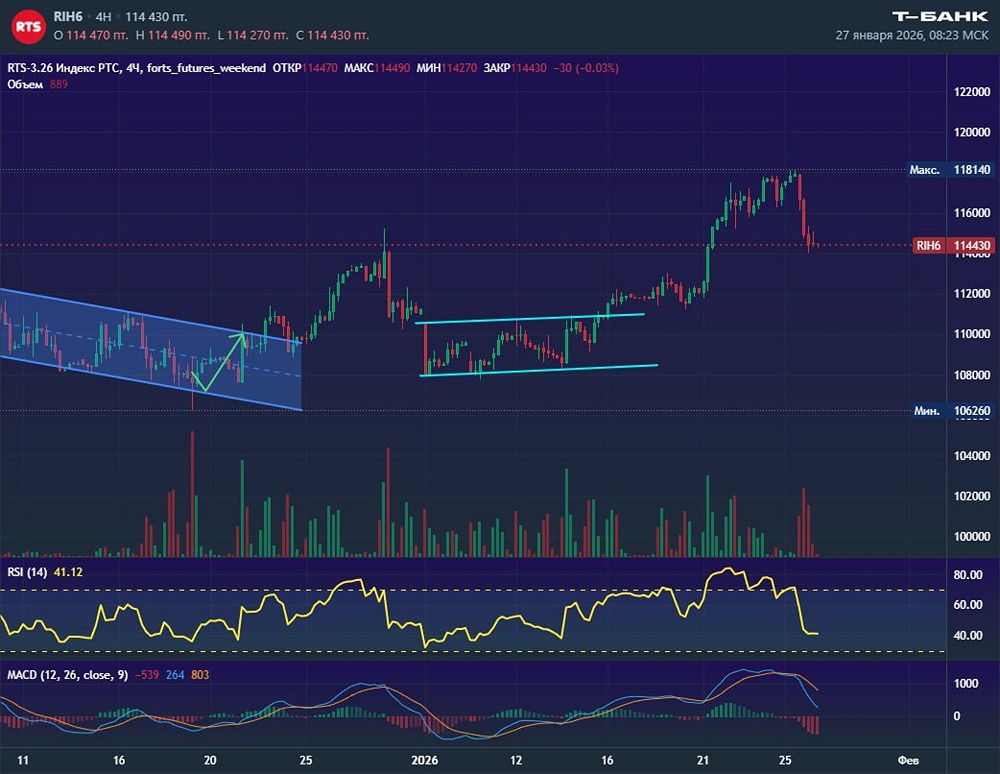This screenshot has height=774, width=1000.
Task: Click the 100000 price axis label
Action: [972, 536]
